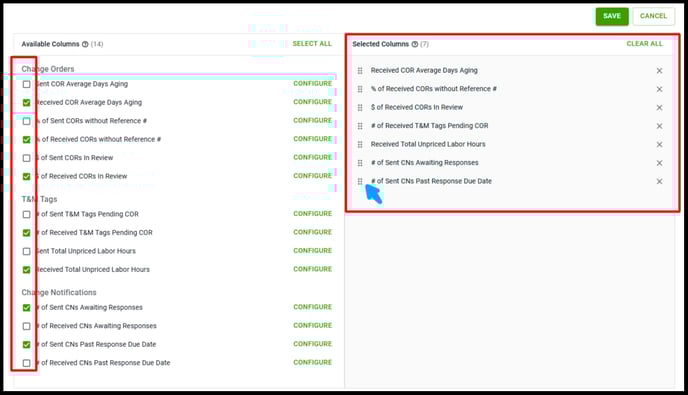Configure $ of Received CORs In Review

[x=312, y=176]
